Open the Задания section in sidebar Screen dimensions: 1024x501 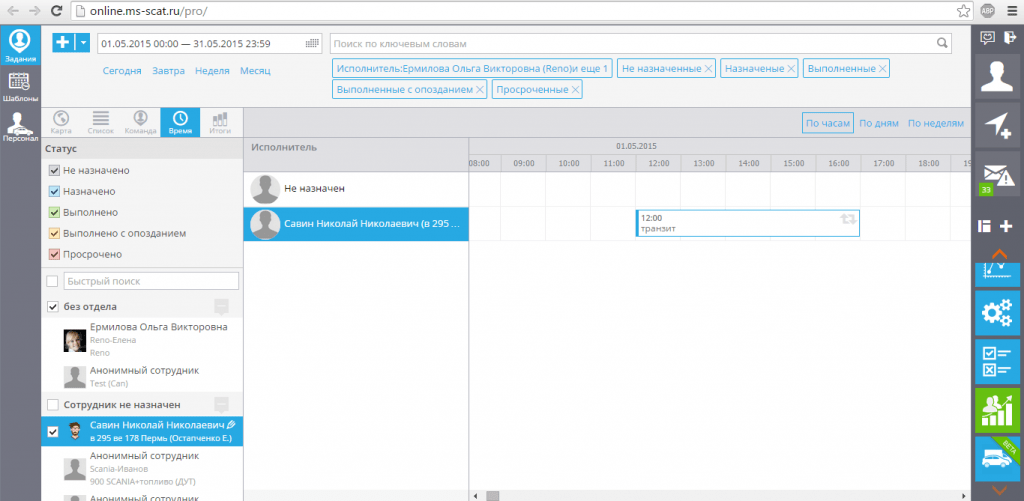20,46
